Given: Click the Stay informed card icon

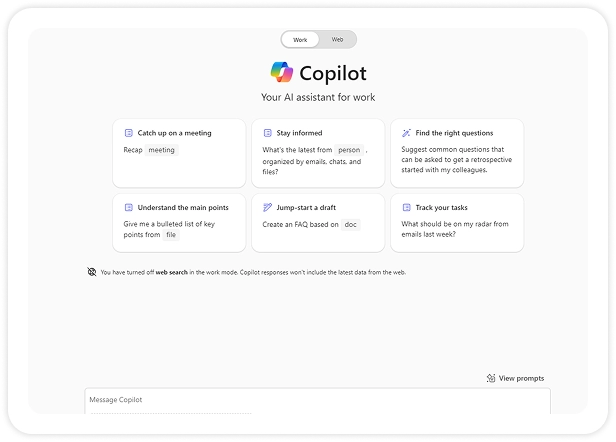Looking at the screenshot, I should (x=267, y=132).
